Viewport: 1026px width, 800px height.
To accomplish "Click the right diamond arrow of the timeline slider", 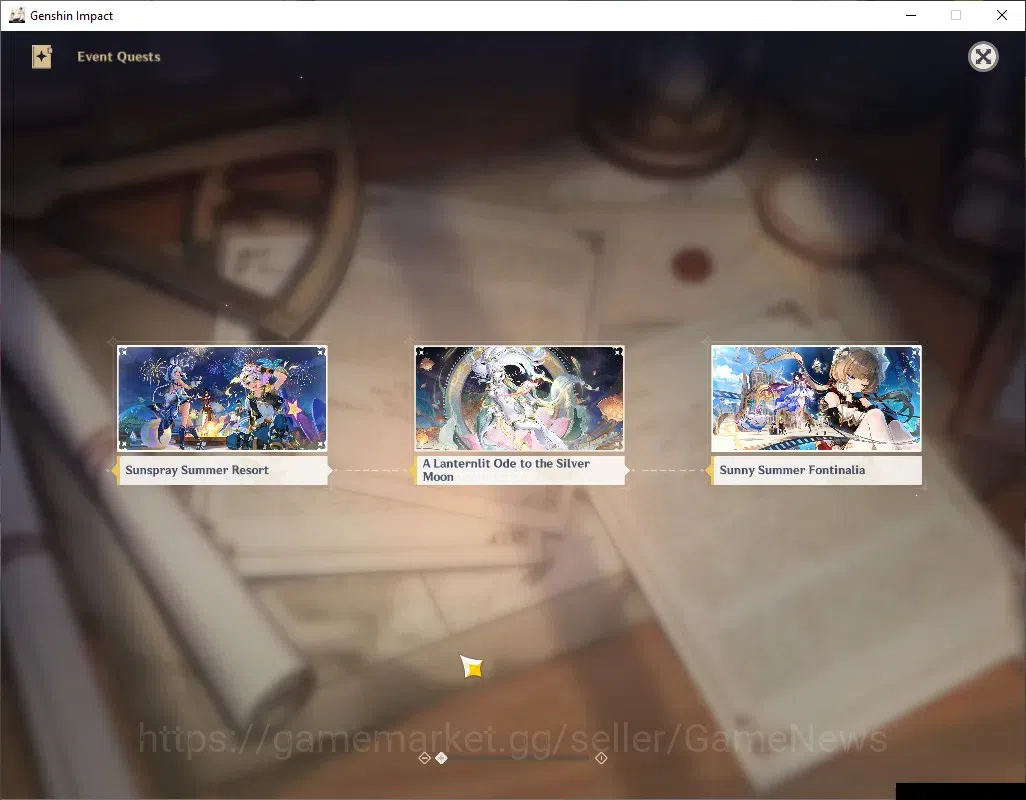I will (x=601, y=758).
